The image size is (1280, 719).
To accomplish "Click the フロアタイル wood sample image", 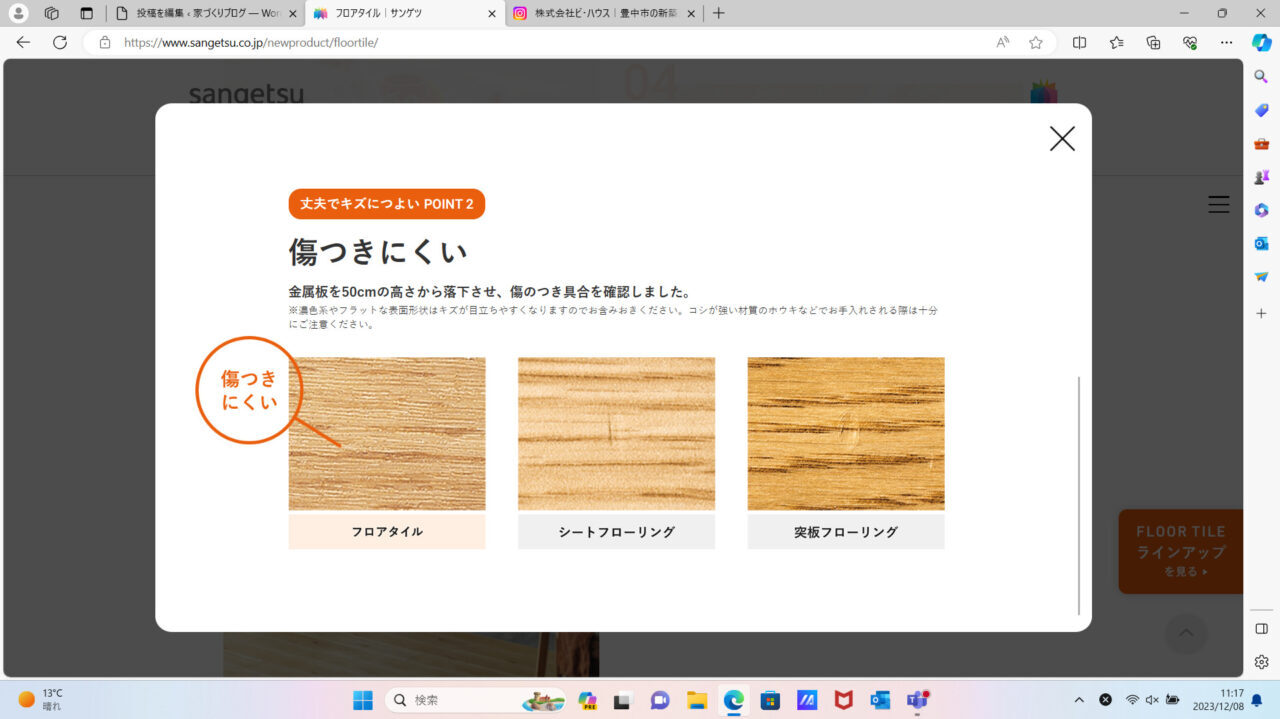I will [387, 434].
